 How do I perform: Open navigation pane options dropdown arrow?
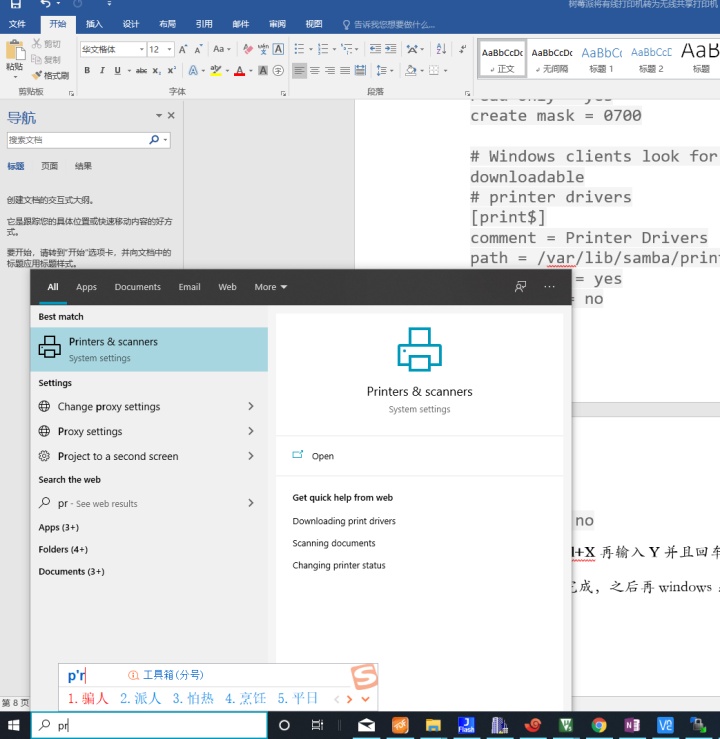click(159, 115)
